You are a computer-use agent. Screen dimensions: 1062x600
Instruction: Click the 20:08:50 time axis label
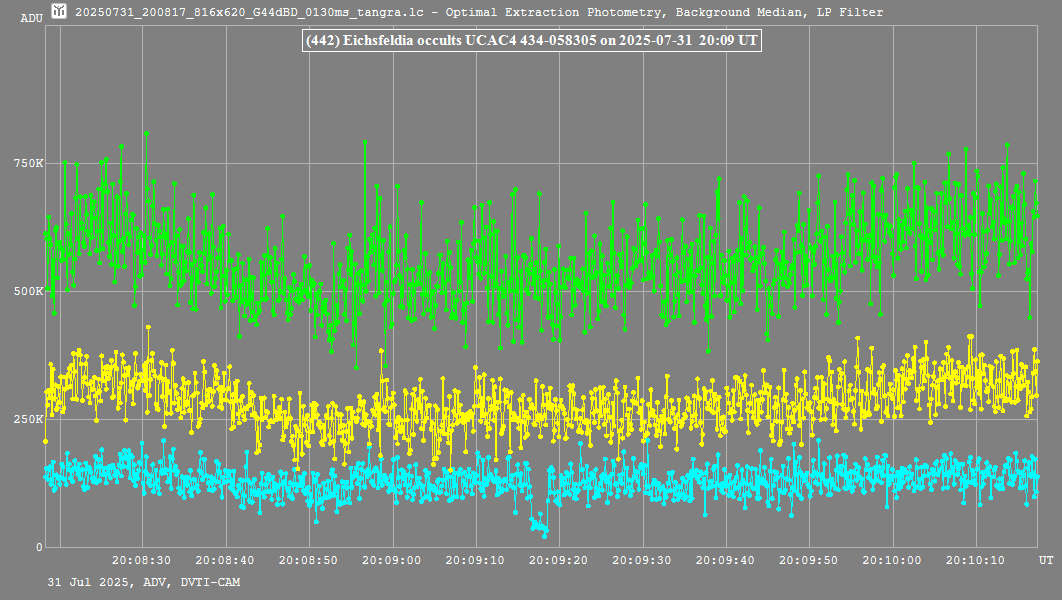click(x=308, y=561)
